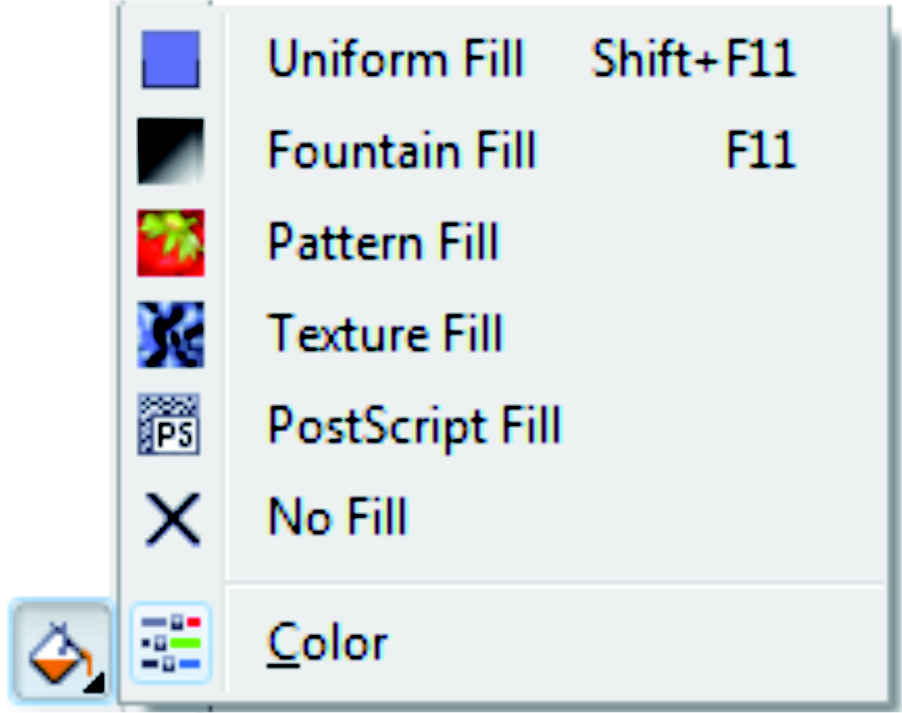902x713 pixels.
Task: Click the blue marbled Texture Fill icon
Action: pos(171,334)
